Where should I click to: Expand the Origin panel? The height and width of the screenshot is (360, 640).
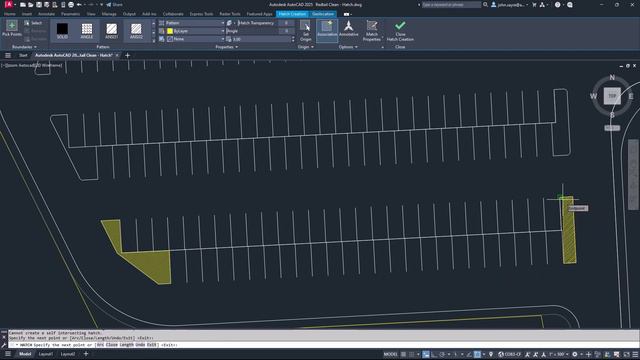[306, 47]
